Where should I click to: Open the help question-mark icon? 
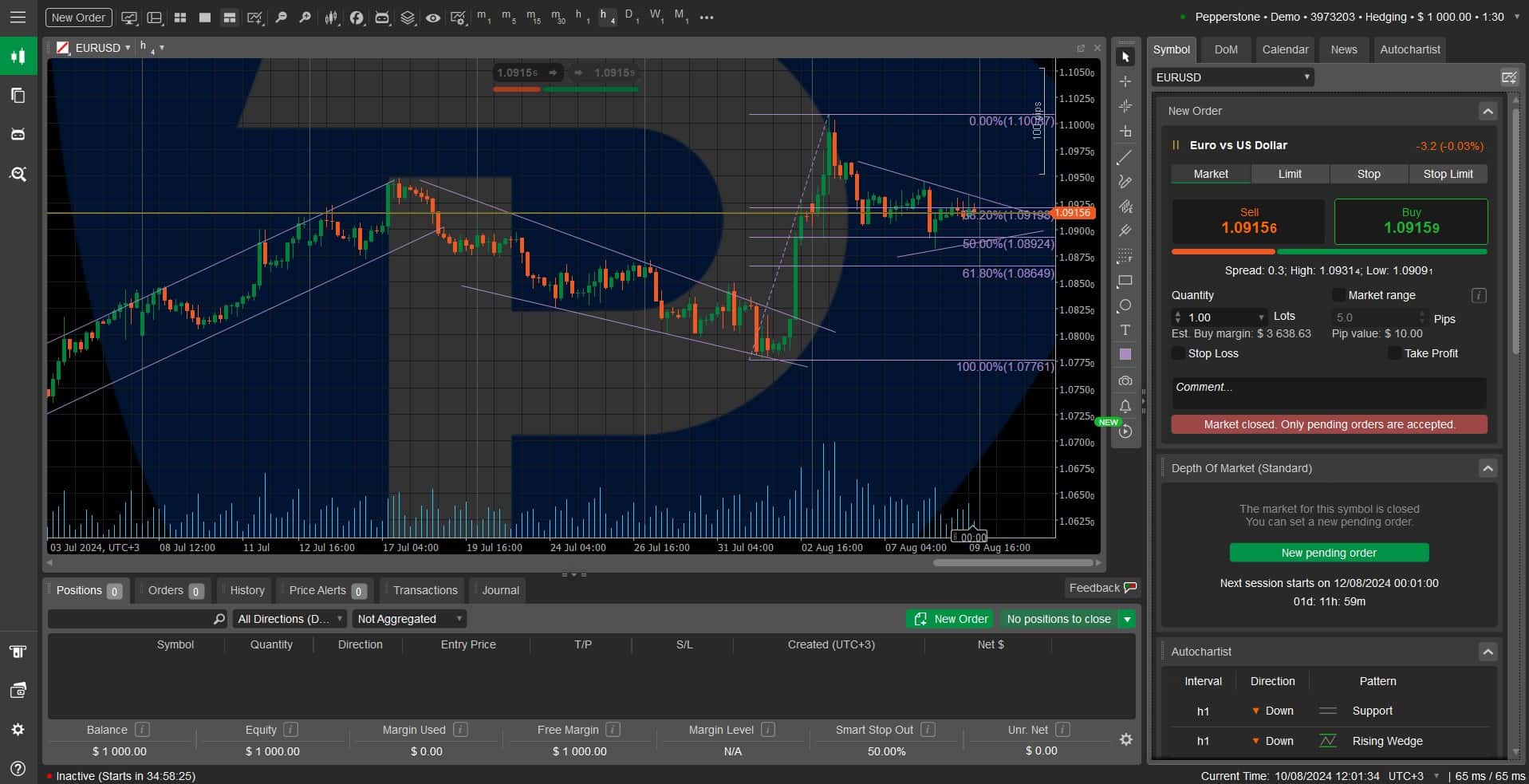(18, 768)
